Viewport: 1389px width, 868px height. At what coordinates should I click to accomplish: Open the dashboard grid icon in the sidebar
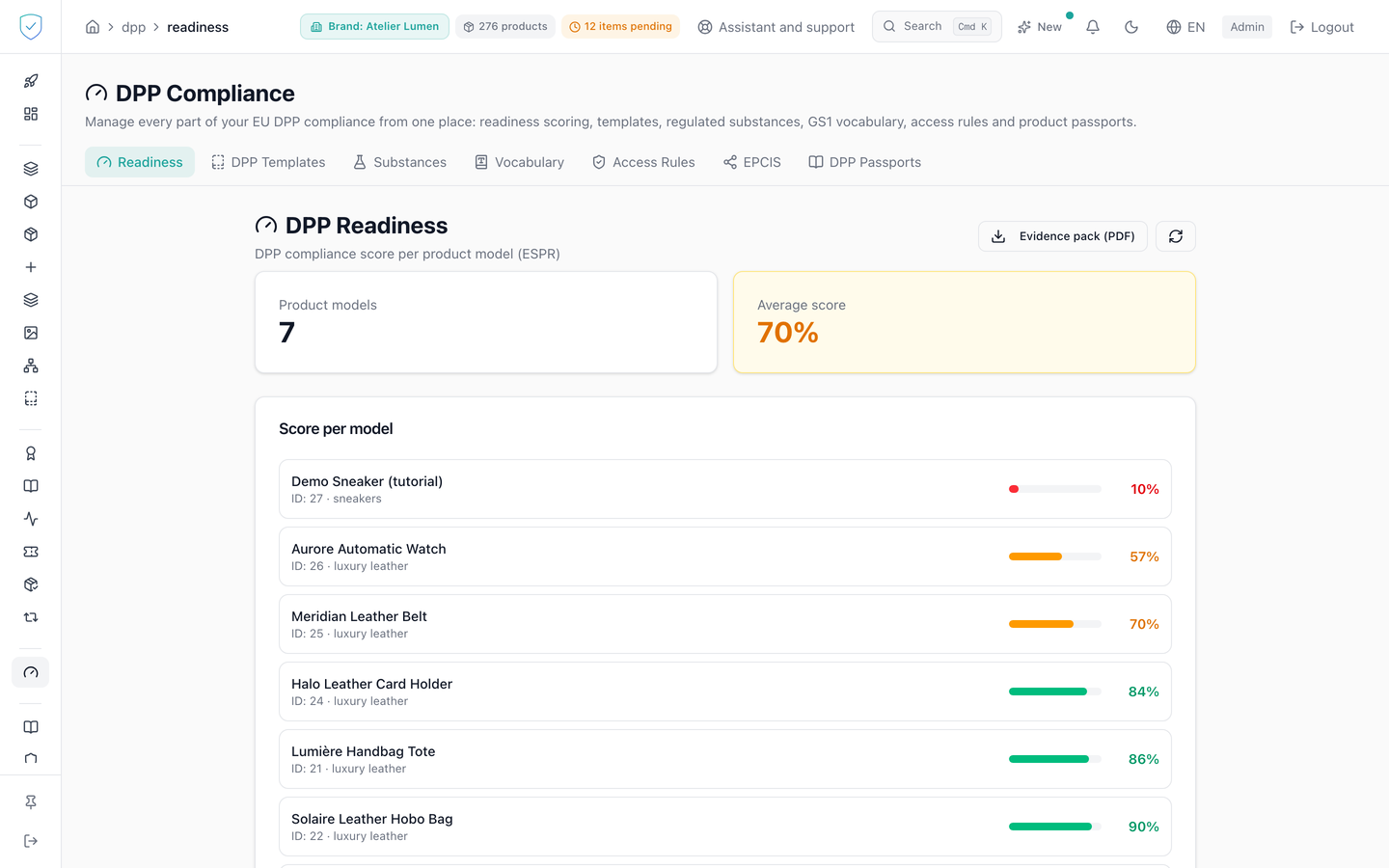click(31, 114)
